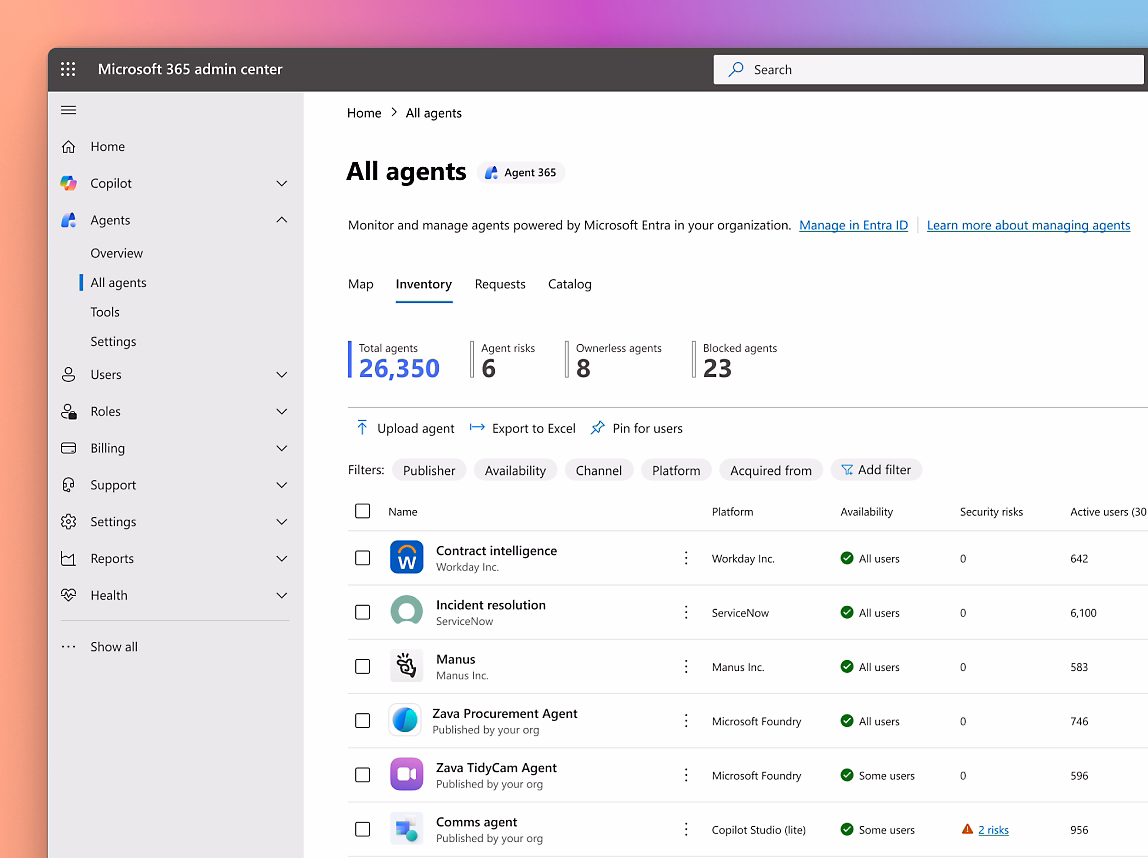Click the Add filter button

[876, 470]
